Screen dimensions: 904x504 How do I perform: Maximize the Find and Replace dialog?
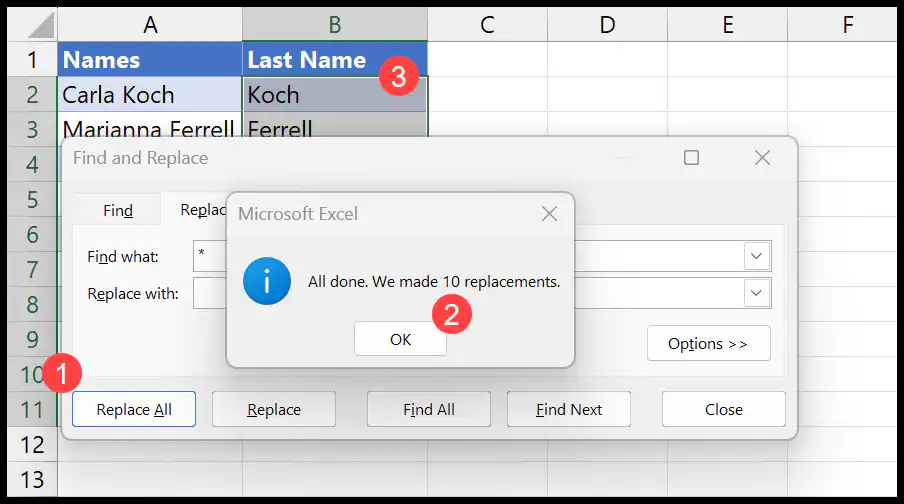click(x=691, y=157)
